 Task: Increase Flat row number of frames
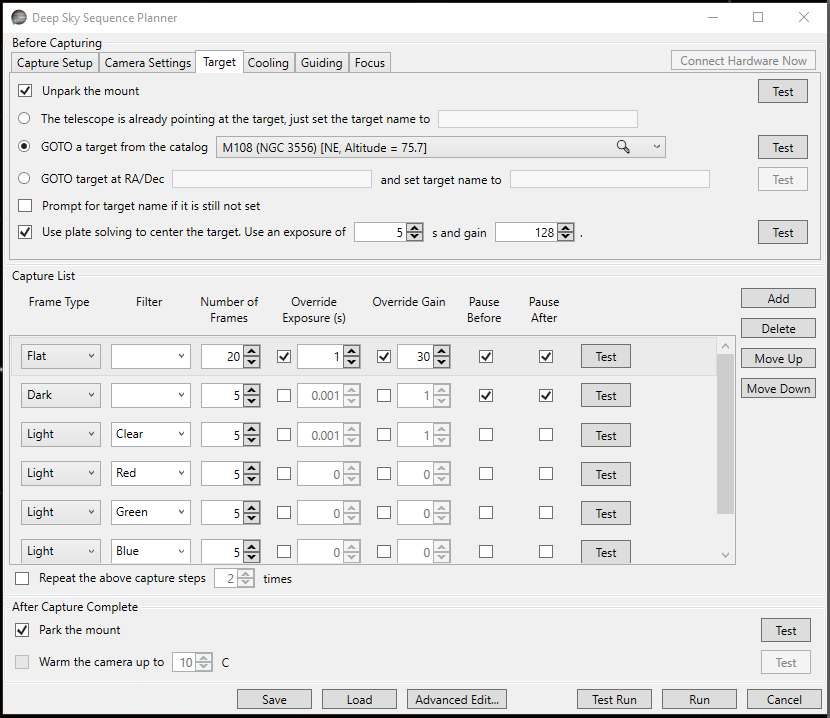click(252, 352)
